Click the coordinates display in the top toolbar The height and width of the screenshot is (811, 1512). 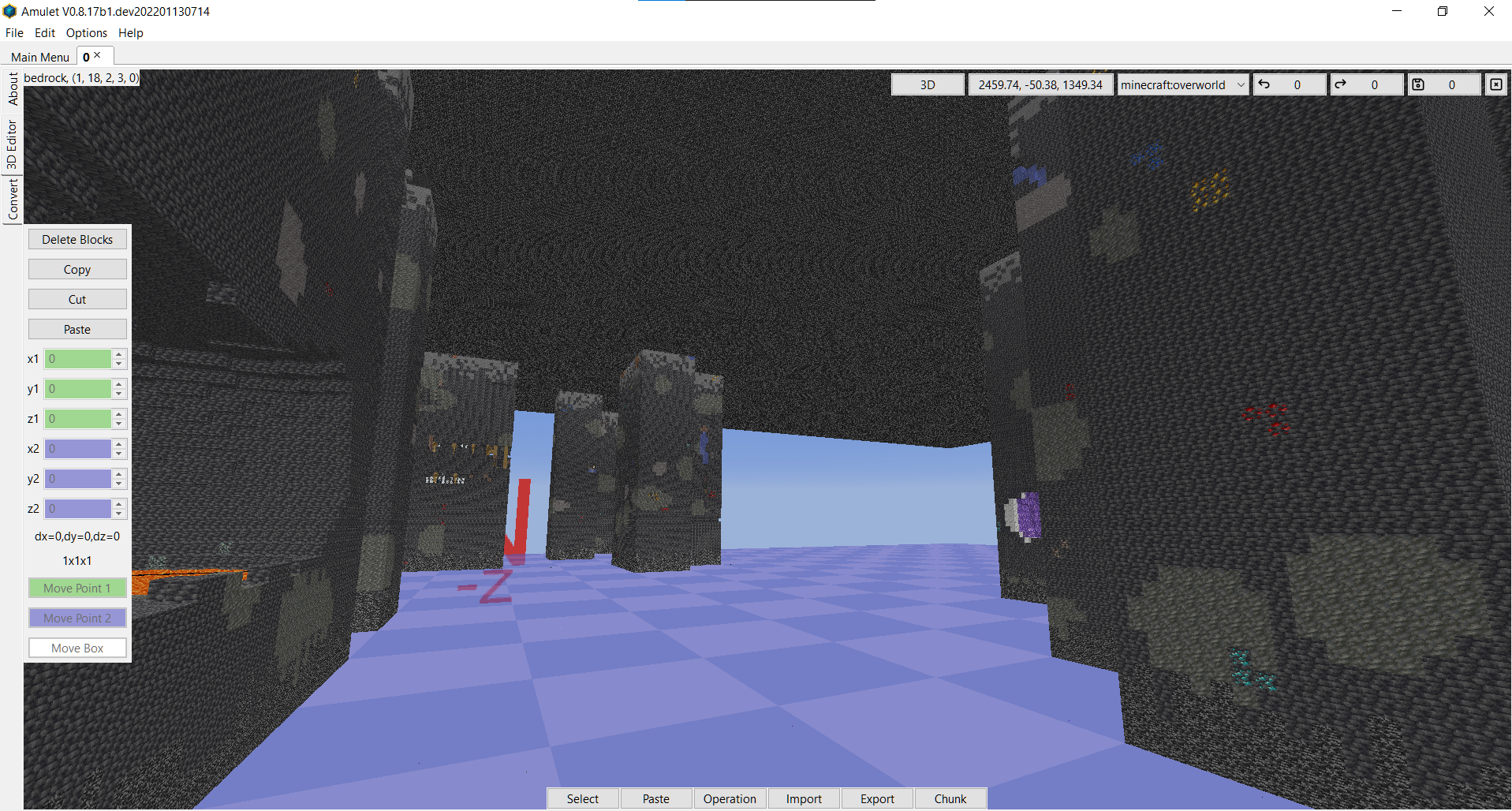(x=1040, y=84)
